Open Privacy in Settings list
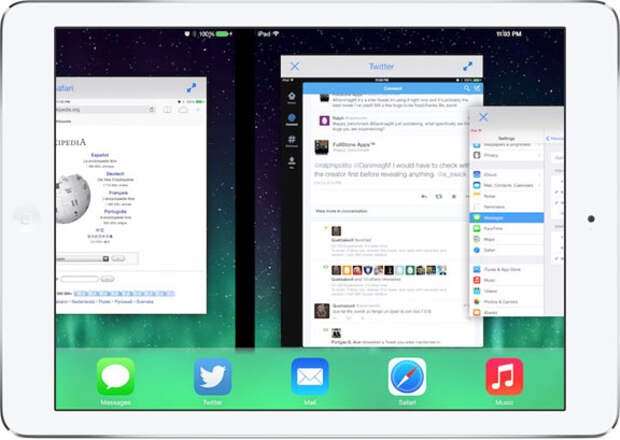 (507, 155)
